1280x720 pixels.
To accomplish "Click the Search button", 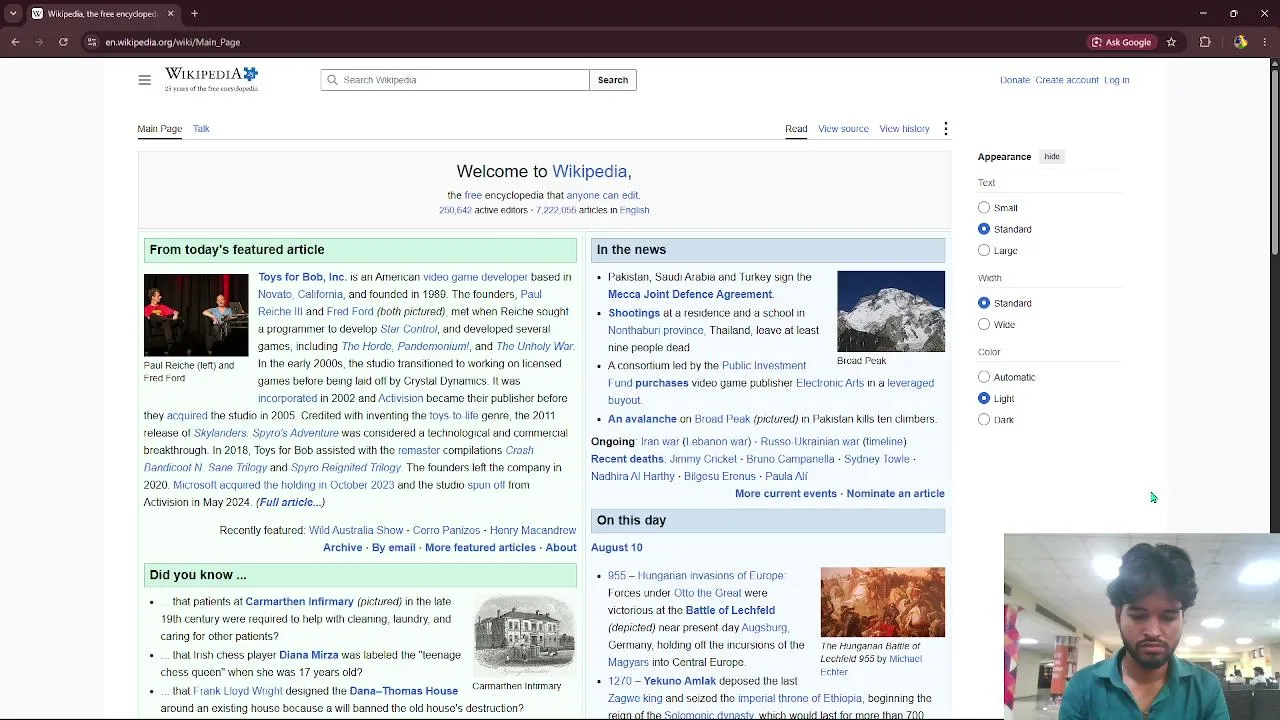I will tap(613, 80).
